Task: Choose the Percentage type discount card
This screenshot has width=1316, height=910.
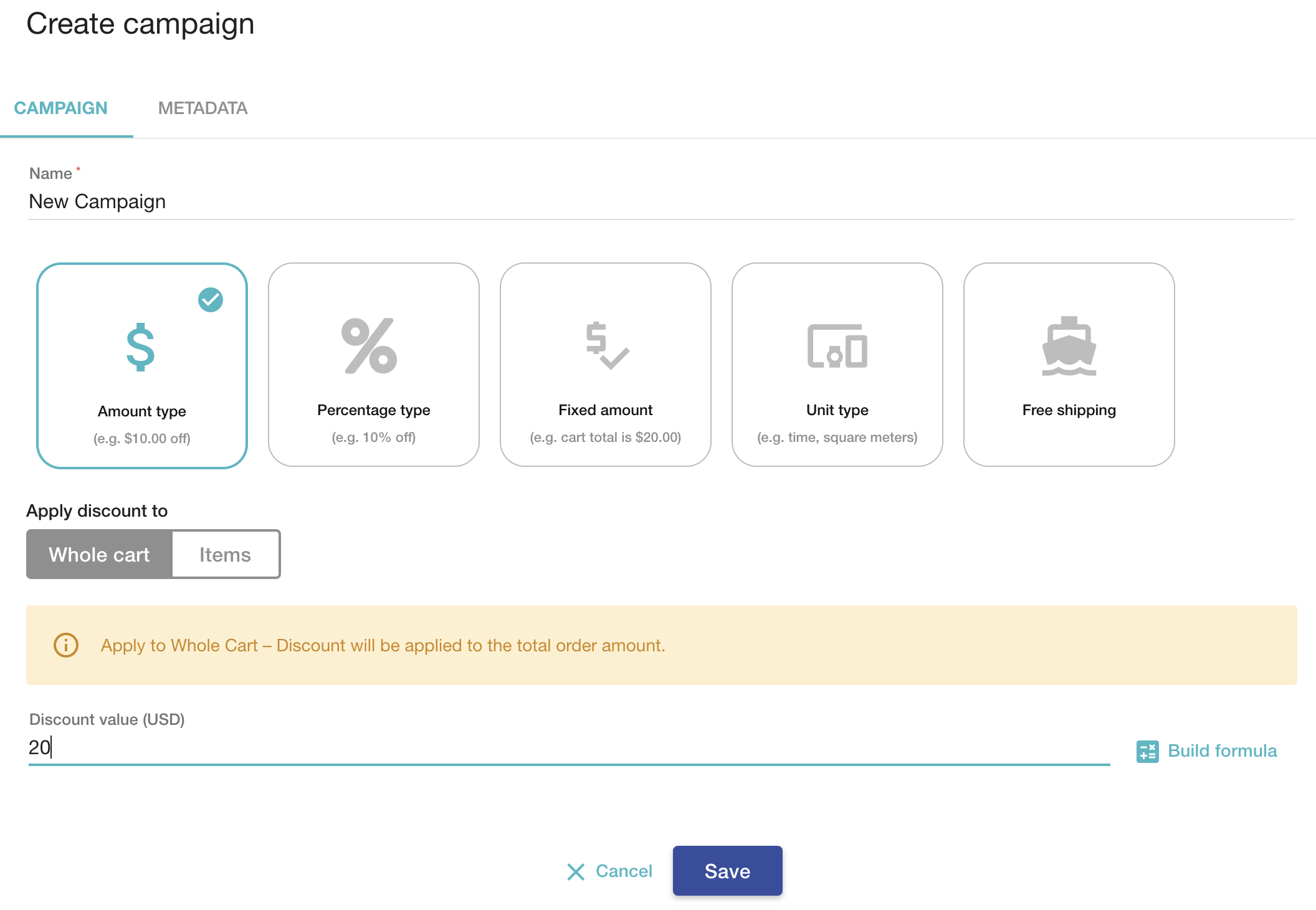Action: (373, 365)
